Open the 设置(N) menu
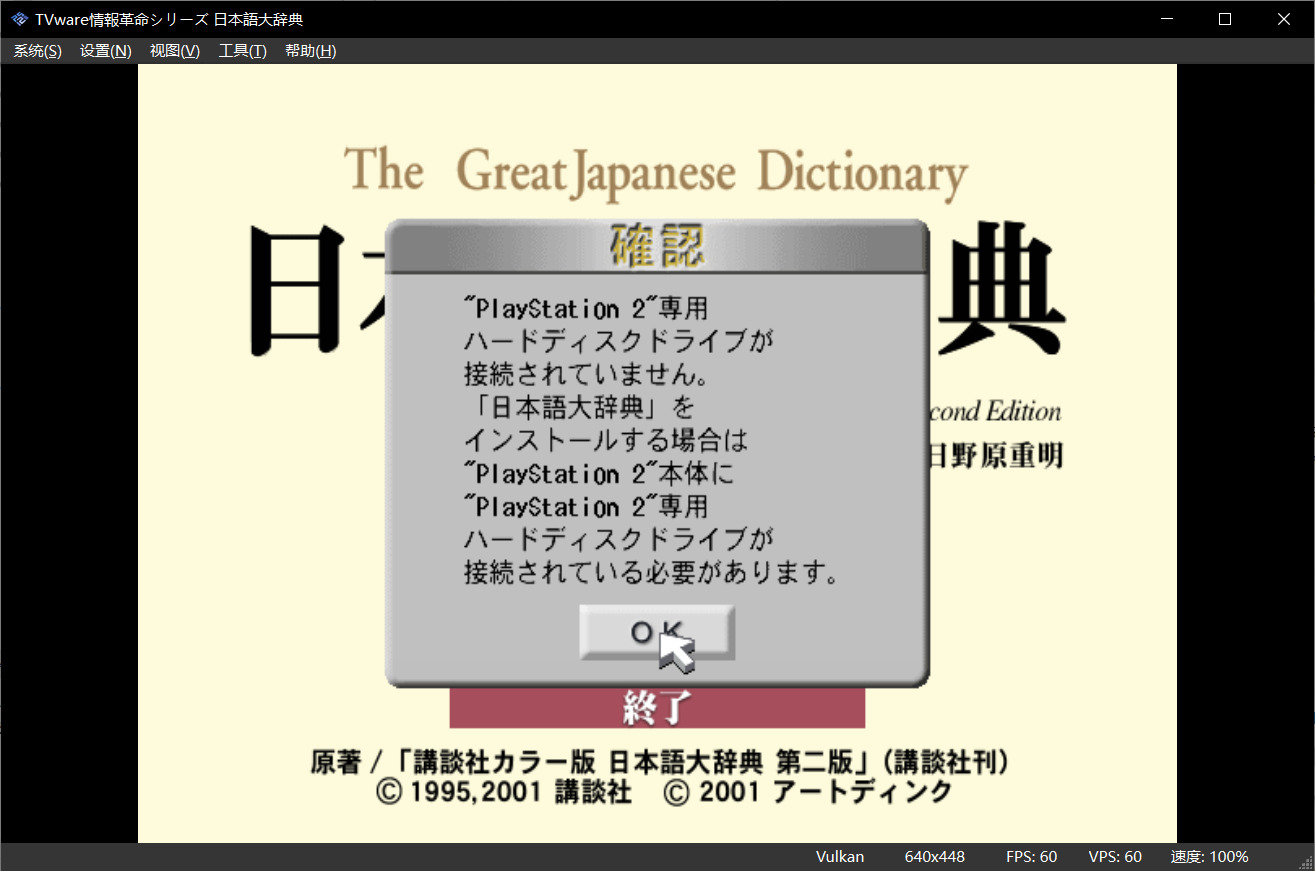The width and height of the screenshot is (1315, 871). click(105, 51)
